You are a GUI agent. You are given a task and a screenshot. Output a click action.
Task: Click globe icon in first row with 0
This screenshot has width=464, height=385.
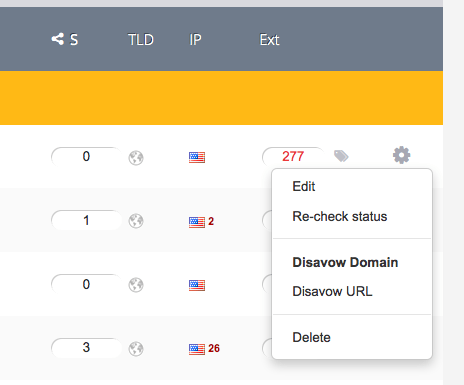136,158
